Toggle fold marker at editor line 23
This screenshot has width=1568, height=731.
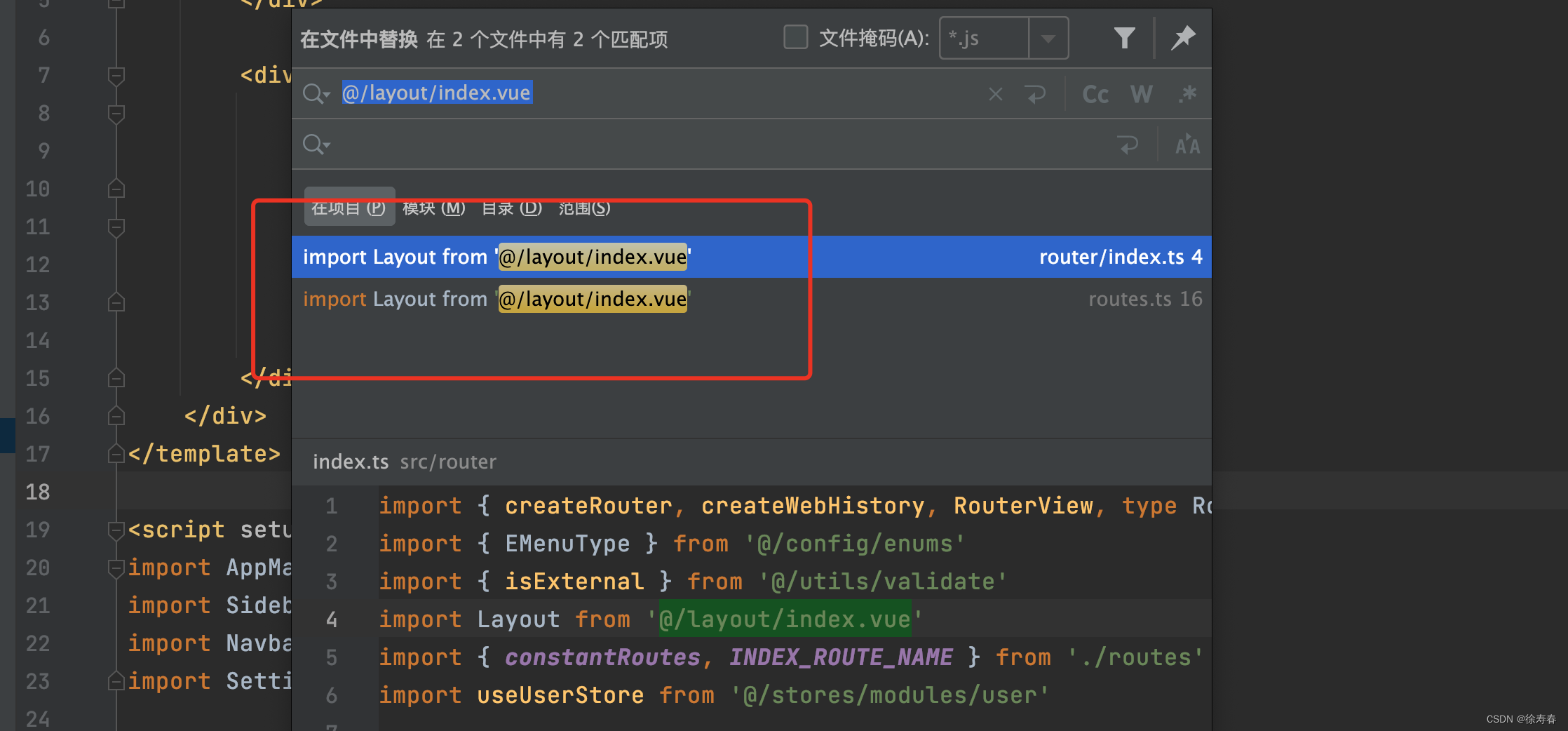tap(116, 681)
